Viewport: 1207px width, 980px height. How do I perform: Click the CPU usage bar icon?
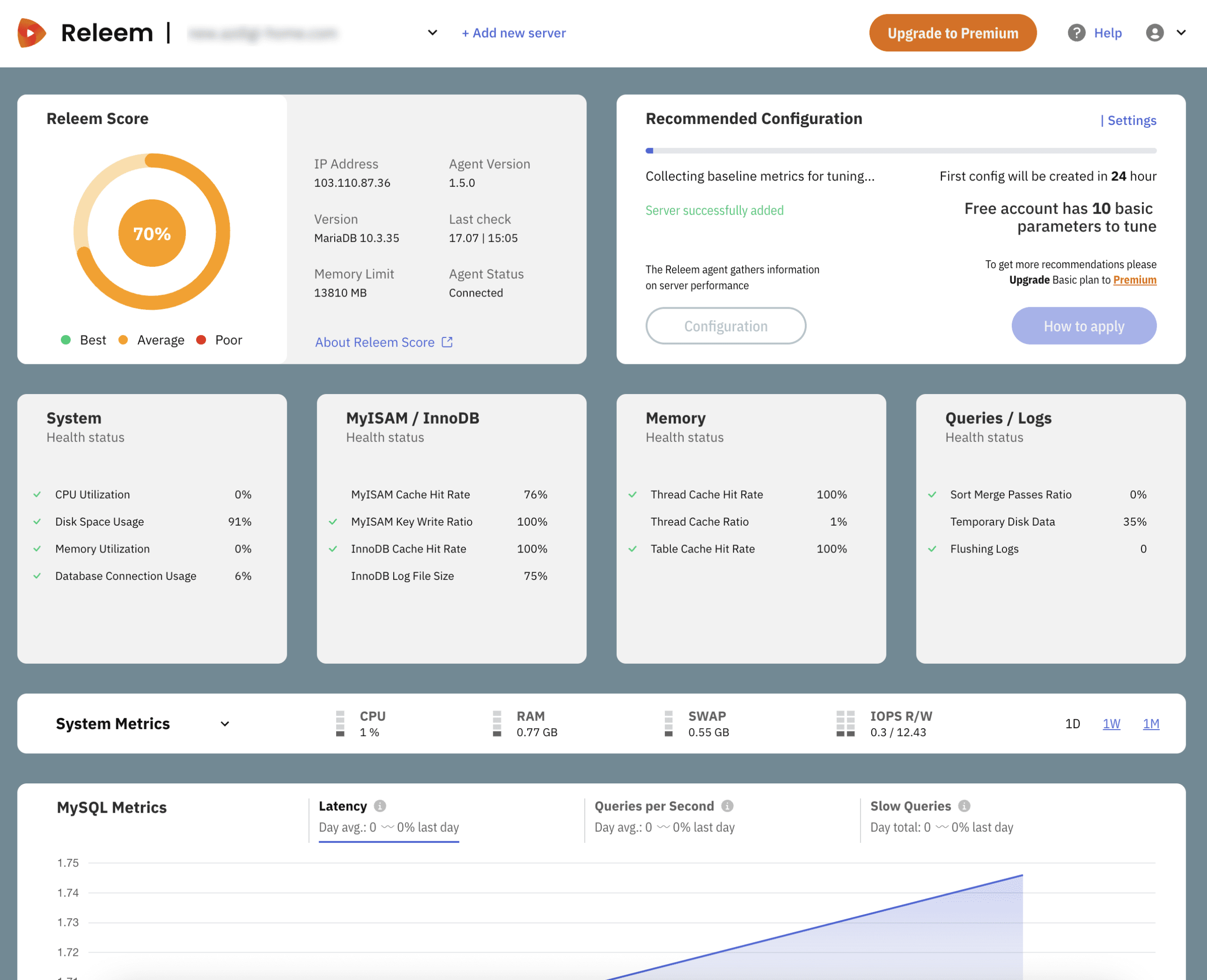pyautogui.click(x=340, y=723)
